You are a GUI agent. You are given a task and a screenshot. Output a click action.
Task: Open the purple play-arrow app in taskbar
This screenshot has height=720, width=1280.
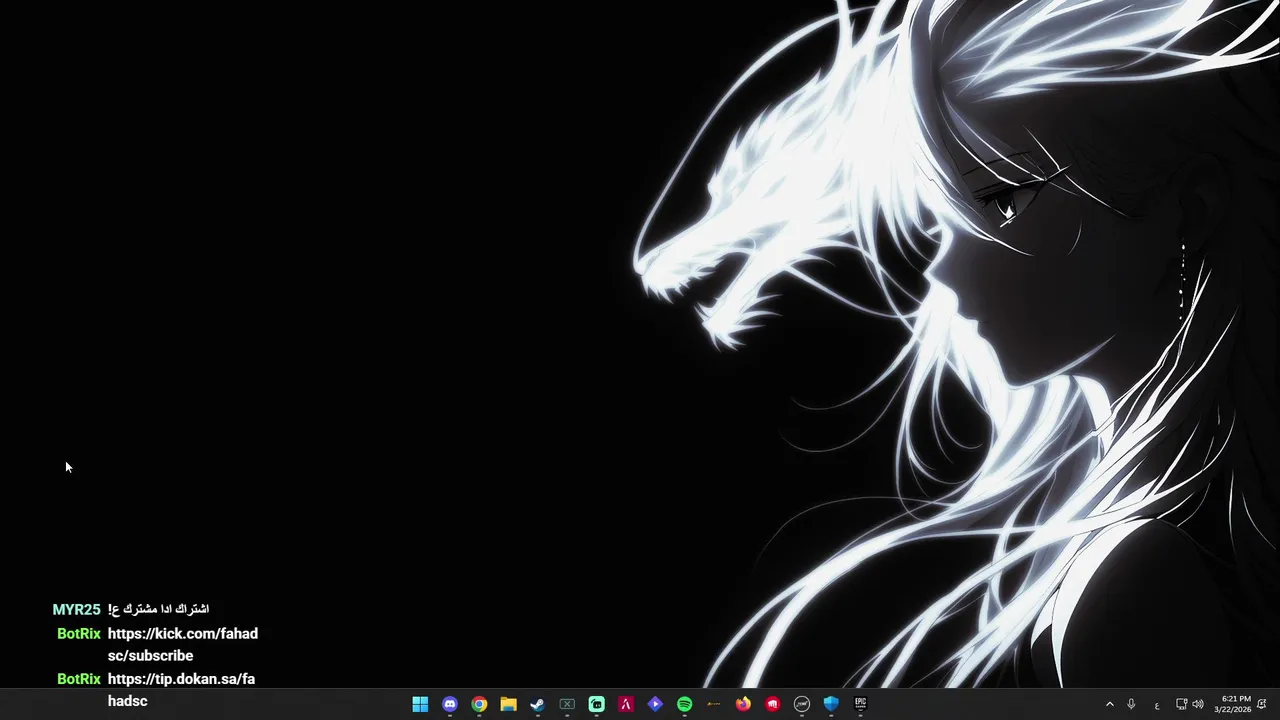pyautogui.click(x=655, y=704)
